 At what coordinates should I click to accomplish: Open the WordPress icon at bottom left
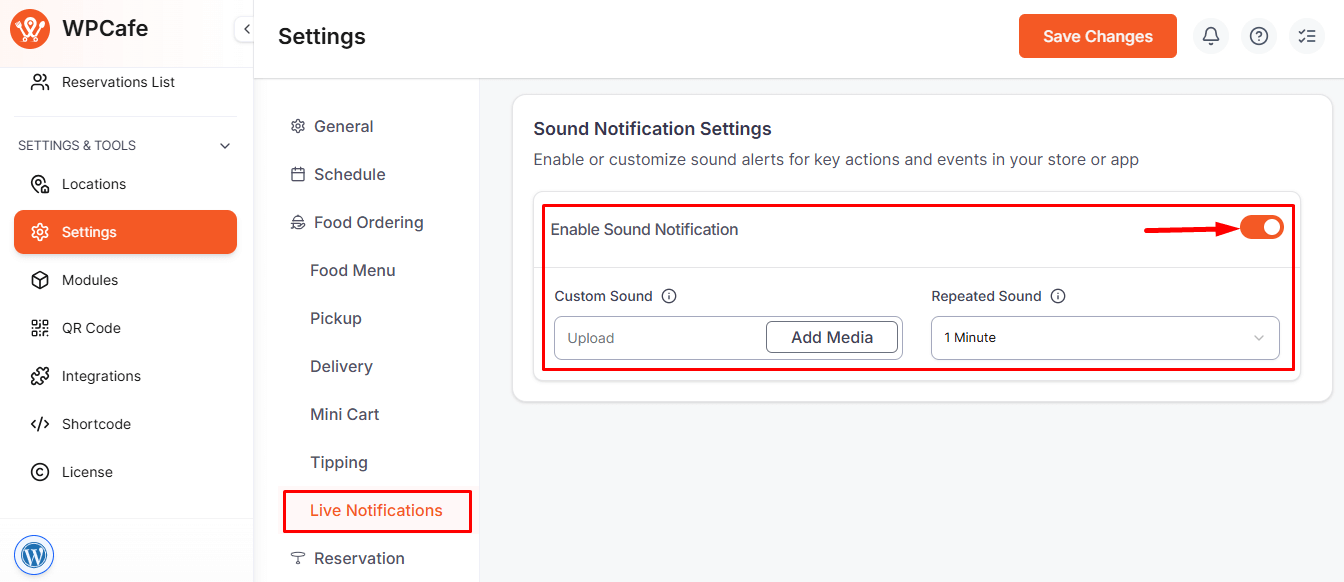pos(34,555)
